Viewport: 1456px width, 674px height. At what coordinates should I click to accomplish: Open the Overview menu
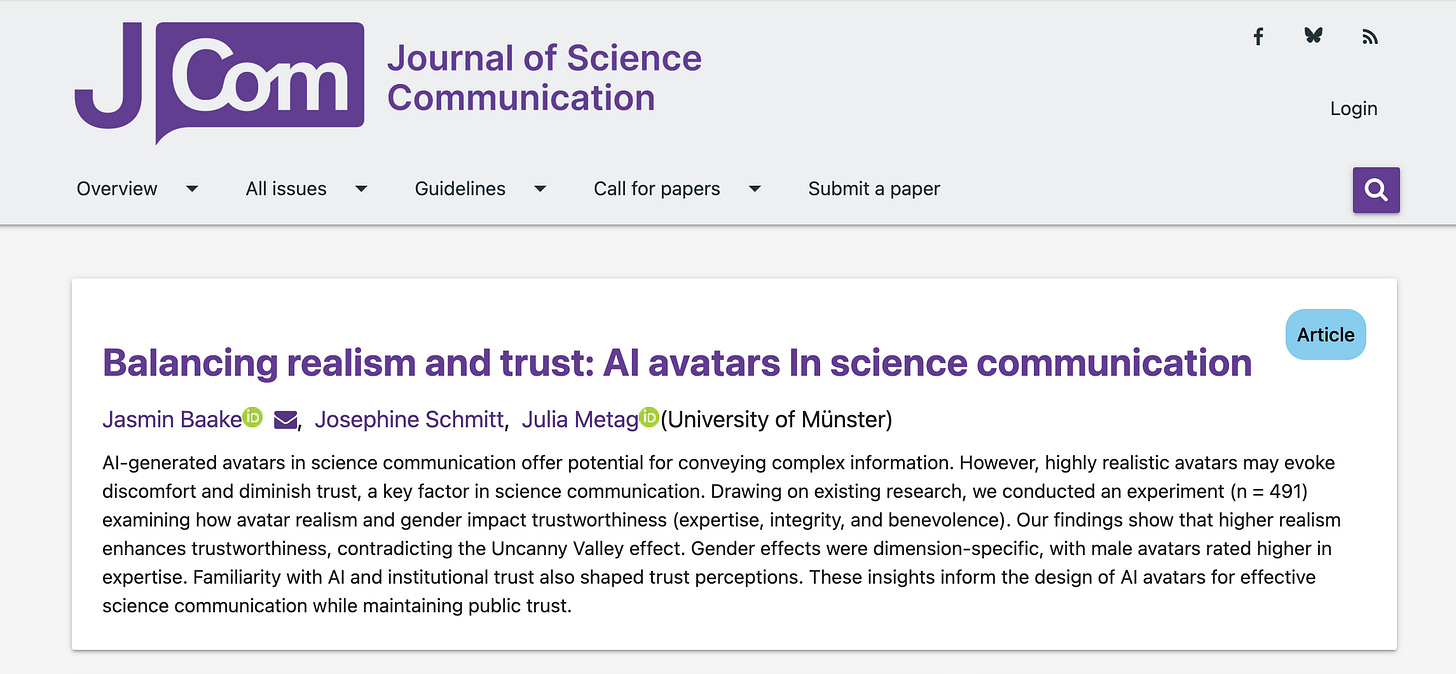117,188
